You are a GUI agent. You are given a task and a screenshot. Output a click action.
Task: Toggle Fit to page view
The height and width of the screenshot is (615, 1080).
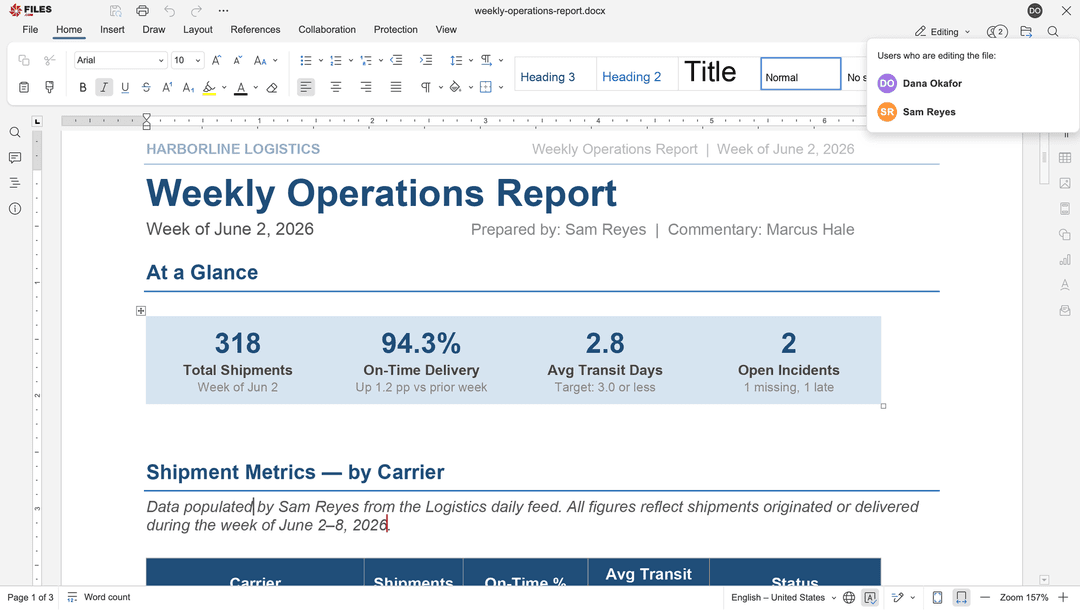pyautogui.click(x=937, y=598)
